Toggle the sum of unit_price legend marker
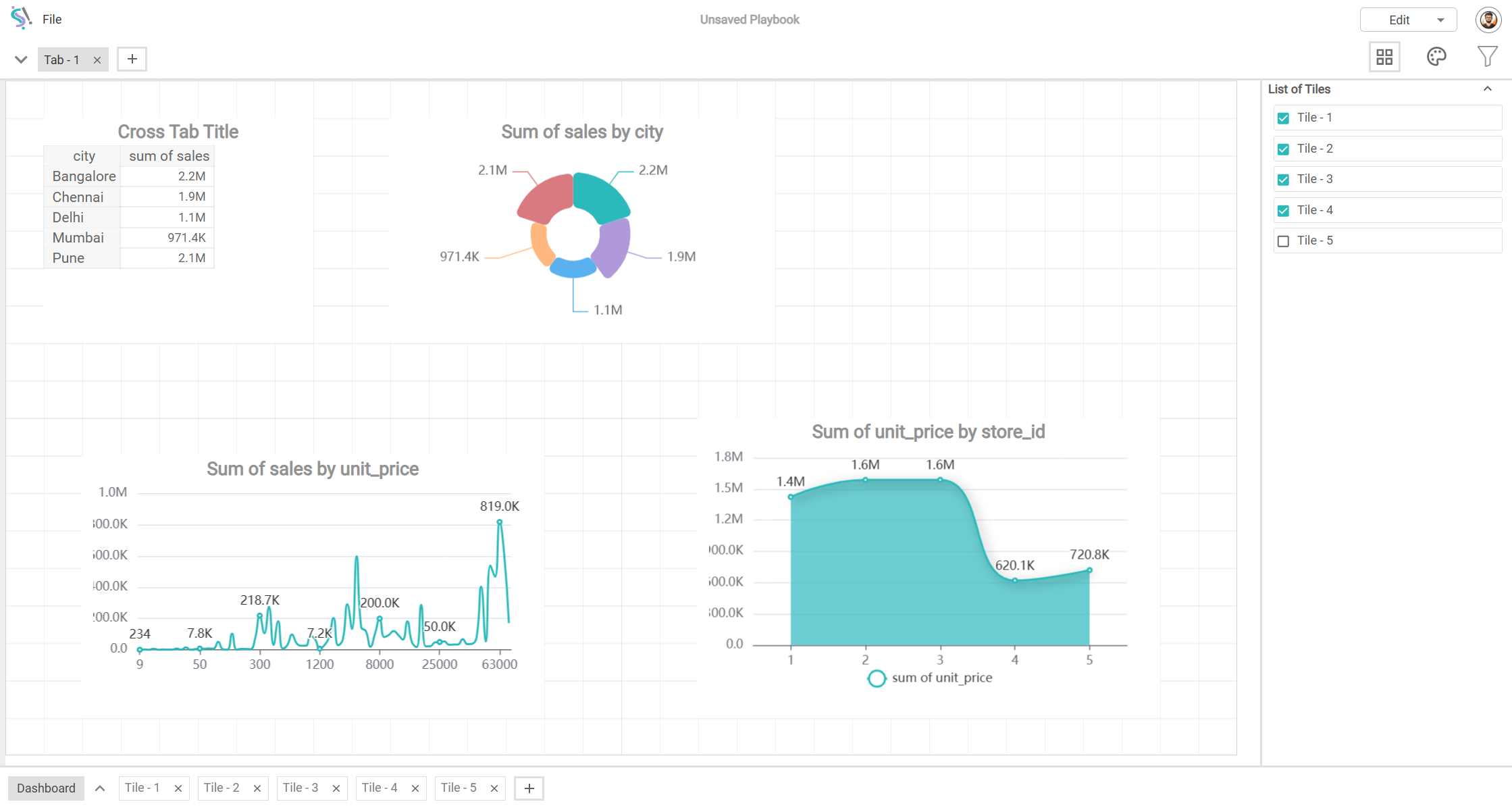The height and width of the screenshot is (806, 1512). coord(876,678)
